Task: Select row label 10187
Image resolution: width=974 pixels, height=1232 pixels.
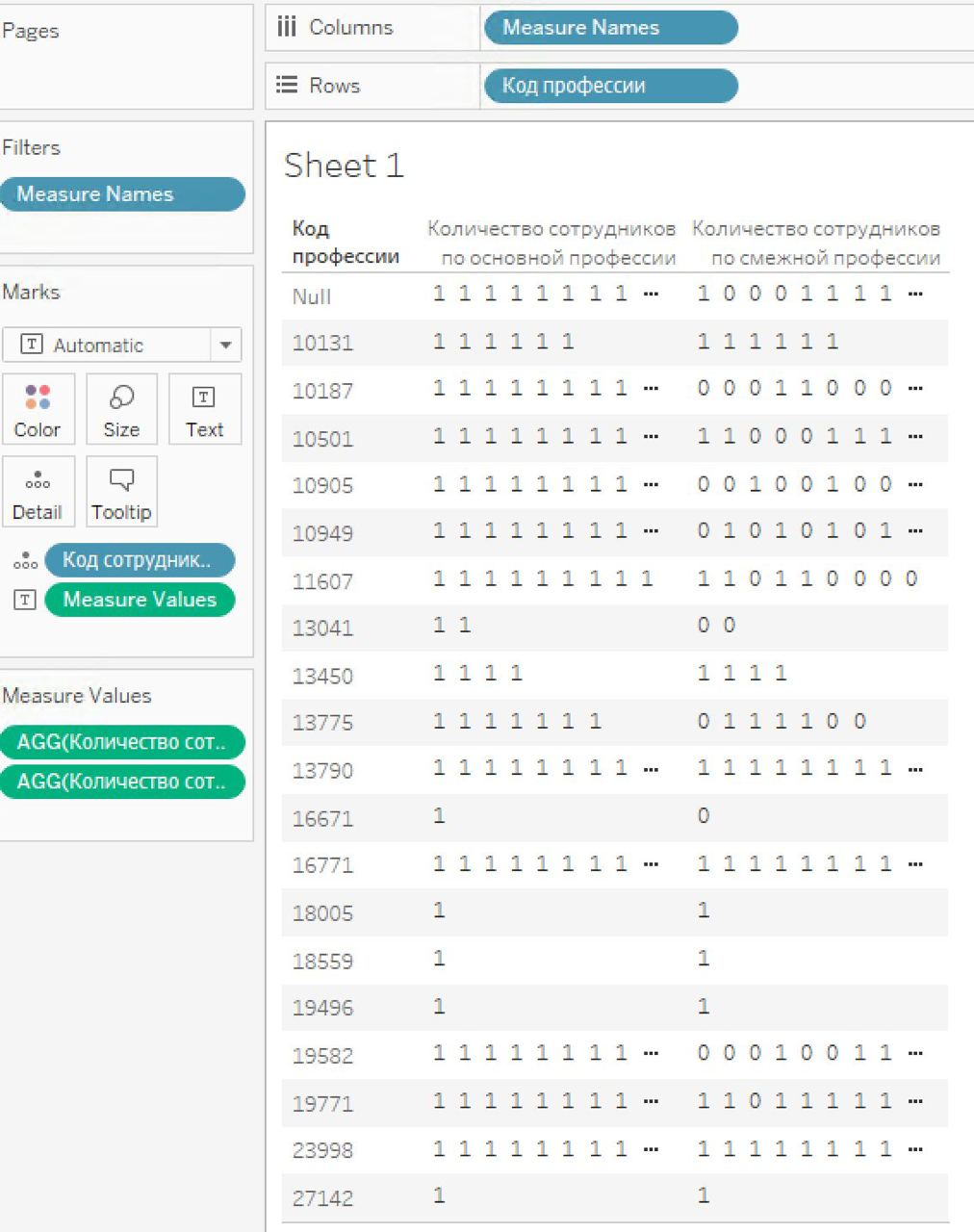Action: [x=322, y=391]
